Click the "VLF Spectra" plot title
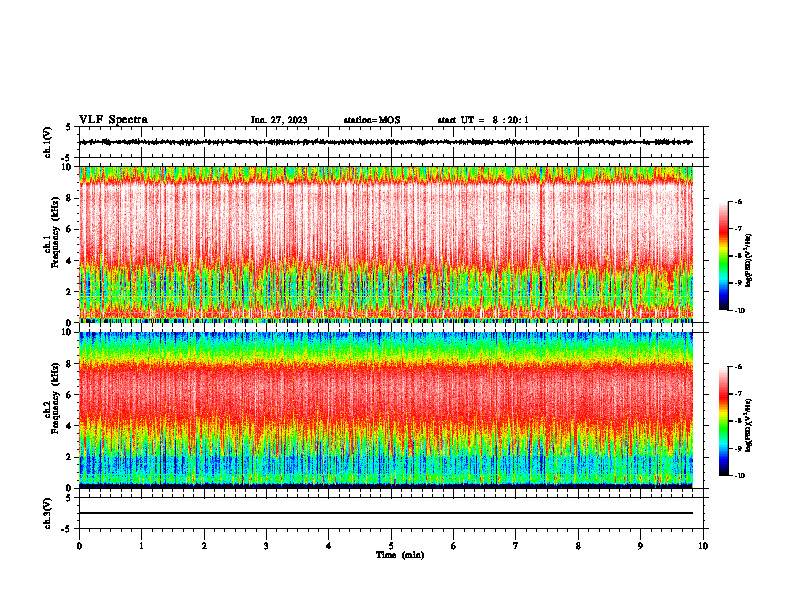Image resolution: width=792 pixels, height=612 pixels. coord(113,120)
